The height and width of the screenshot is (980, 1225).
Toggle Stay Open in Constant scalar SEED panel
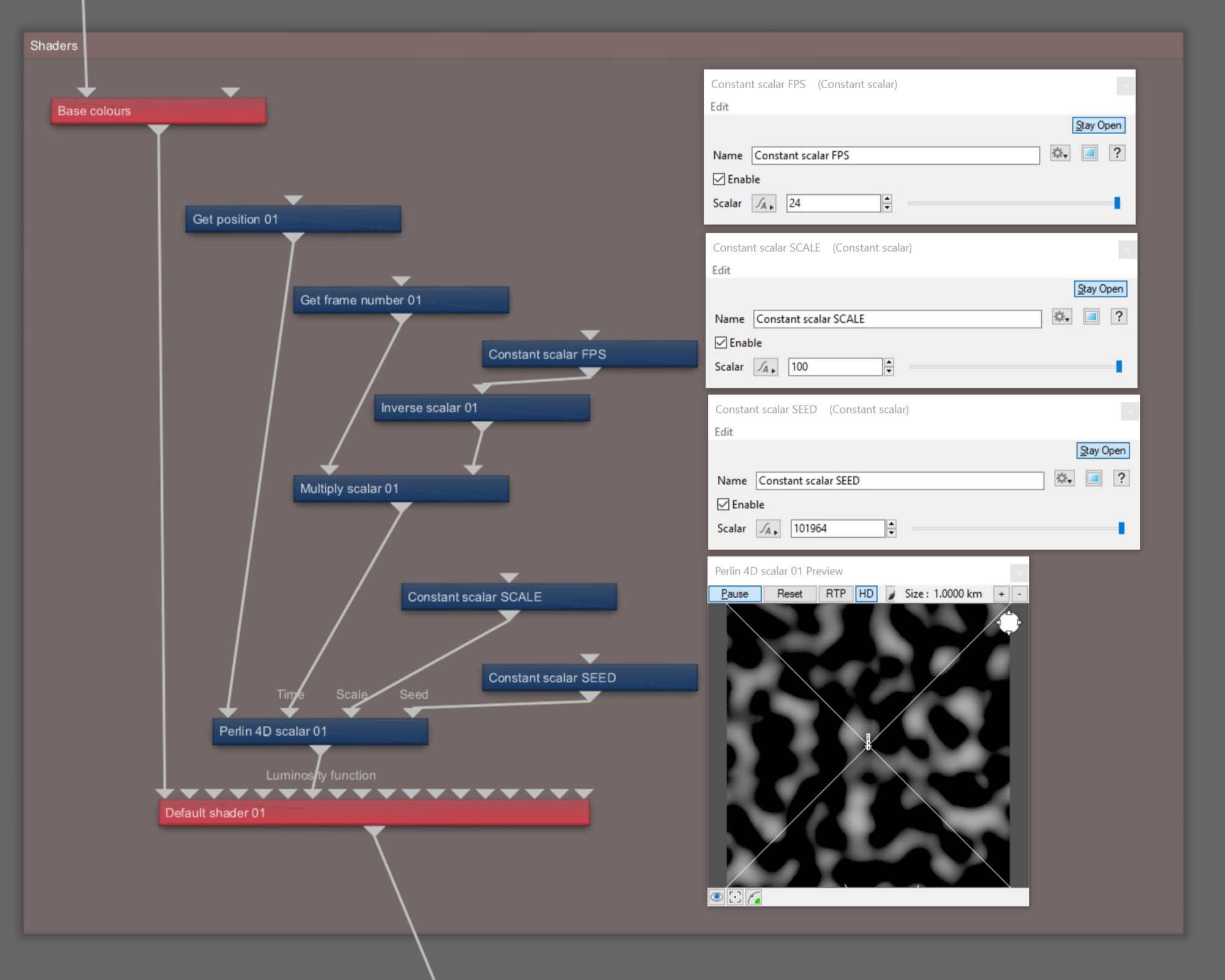pyautogui.click(x=1103, y=451)
